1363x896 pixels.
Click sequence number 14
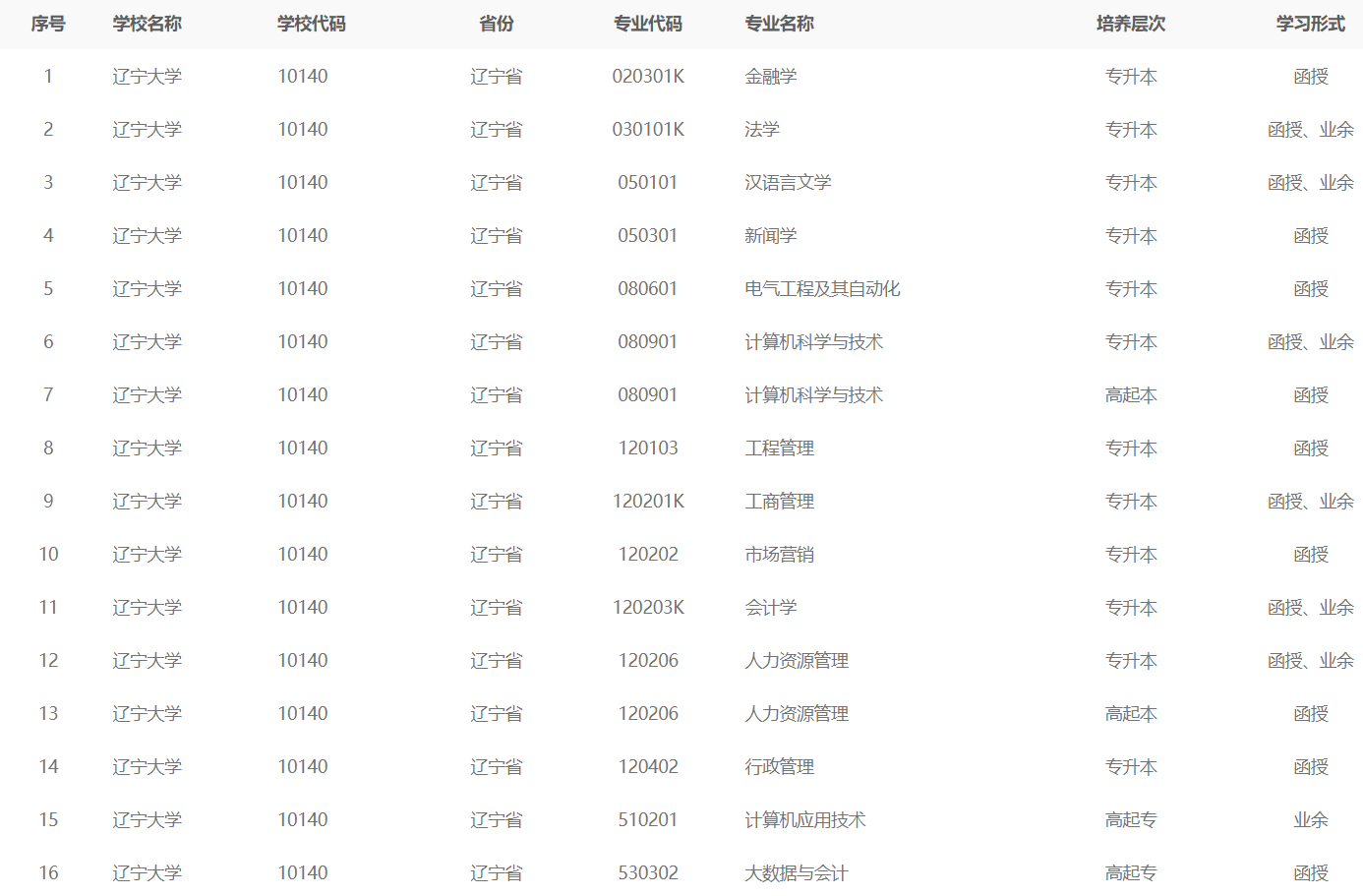coord(48,767)
